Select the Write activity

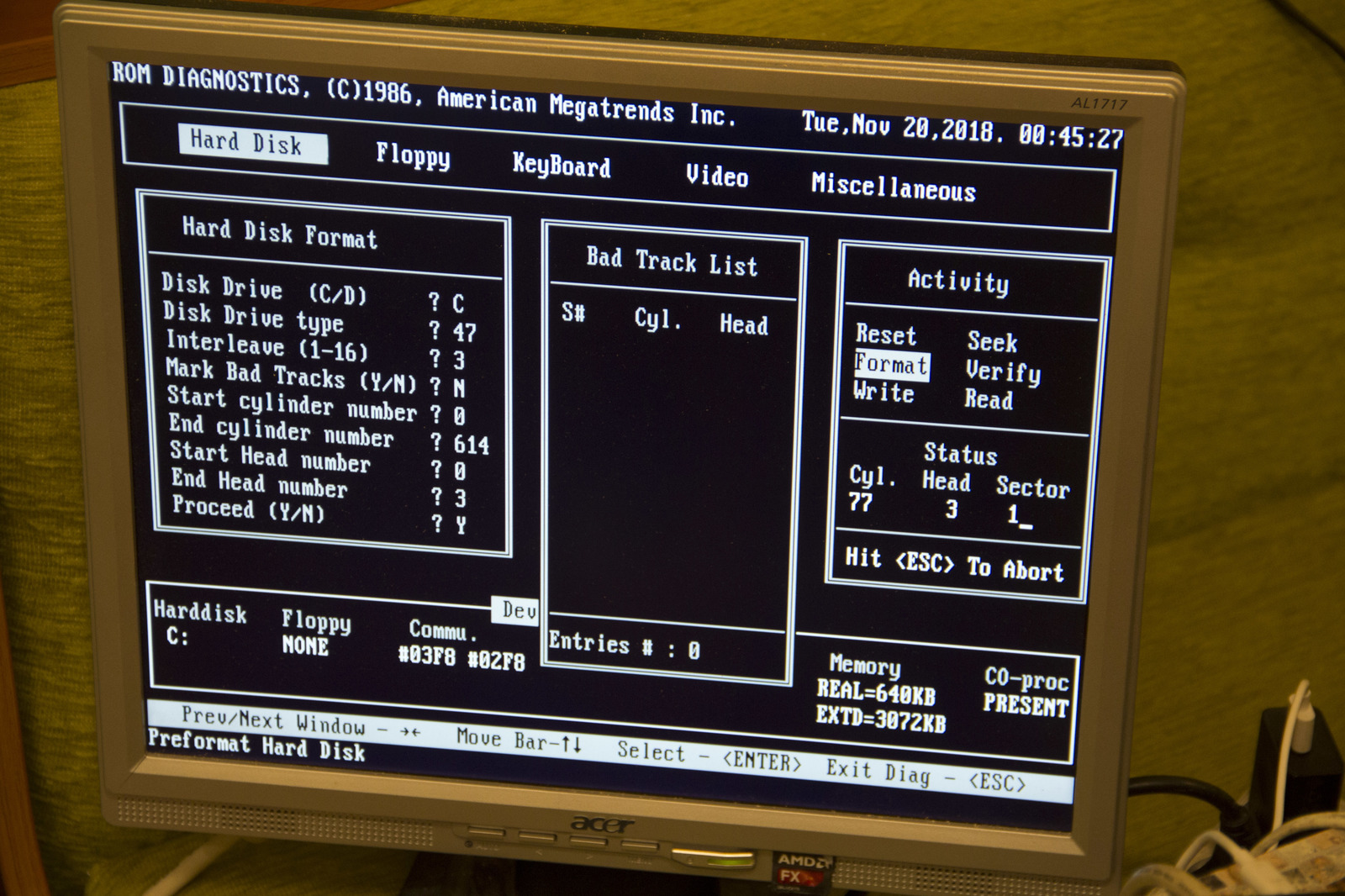point(883,392)
